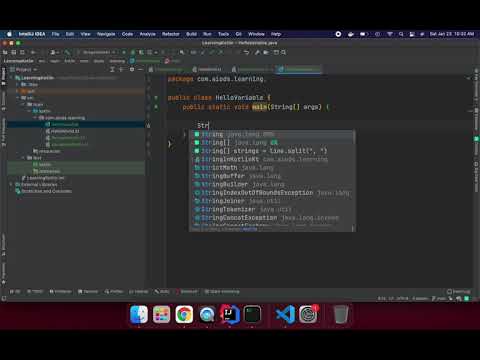480x360 pixels.
Task: Click run gutter icon beside class HelloVariable
Action: (x=156, y=98)
